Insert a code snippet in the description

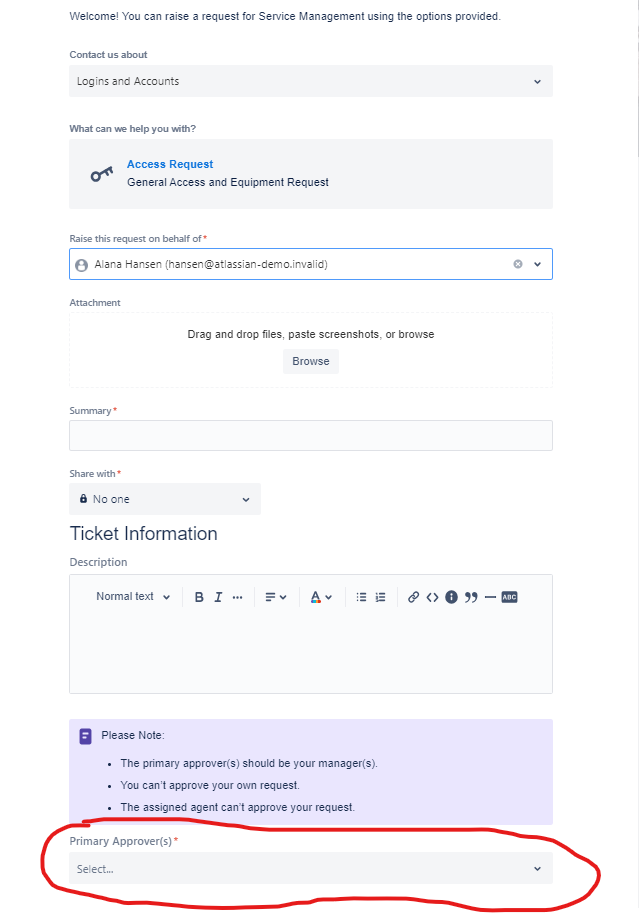point(432,596)
